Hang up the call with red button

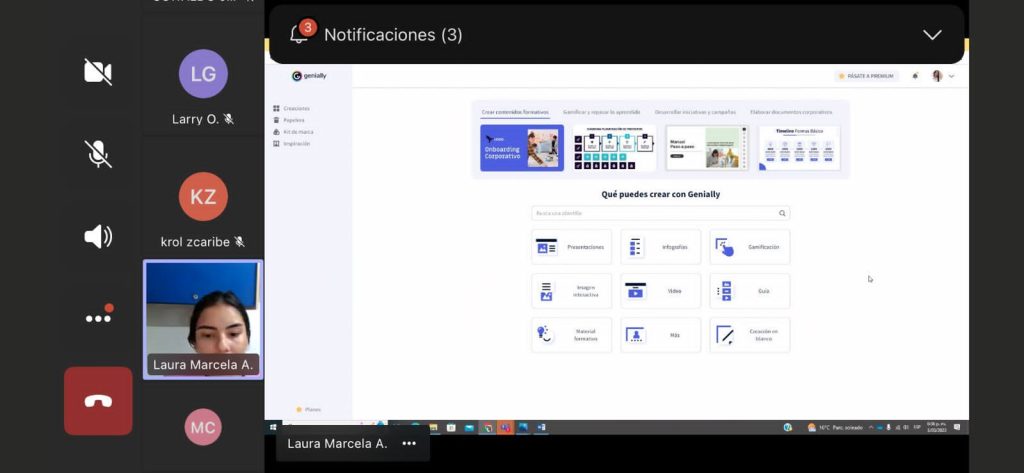tap(98, 401)
